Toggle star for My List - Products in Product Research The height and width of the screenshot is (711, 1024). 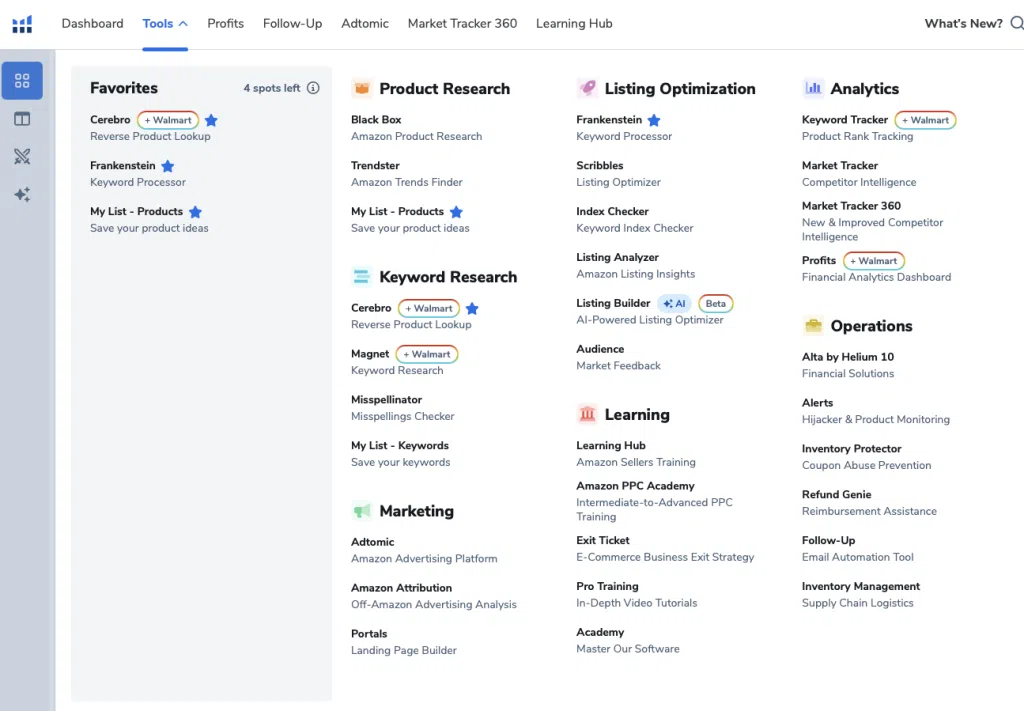456,212
